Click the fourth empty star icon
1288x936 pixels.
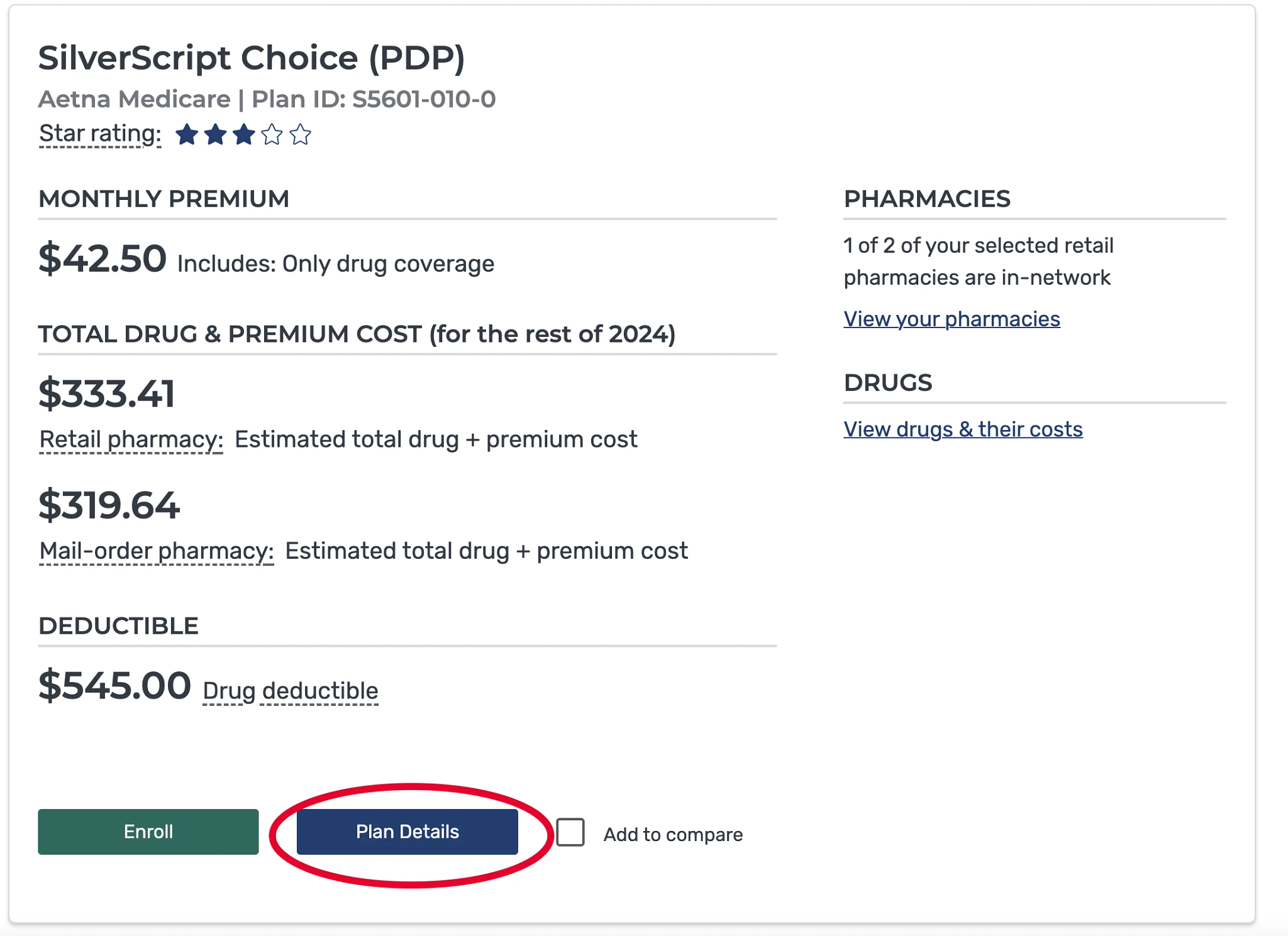pyautogui.click(x=272, y=135)
